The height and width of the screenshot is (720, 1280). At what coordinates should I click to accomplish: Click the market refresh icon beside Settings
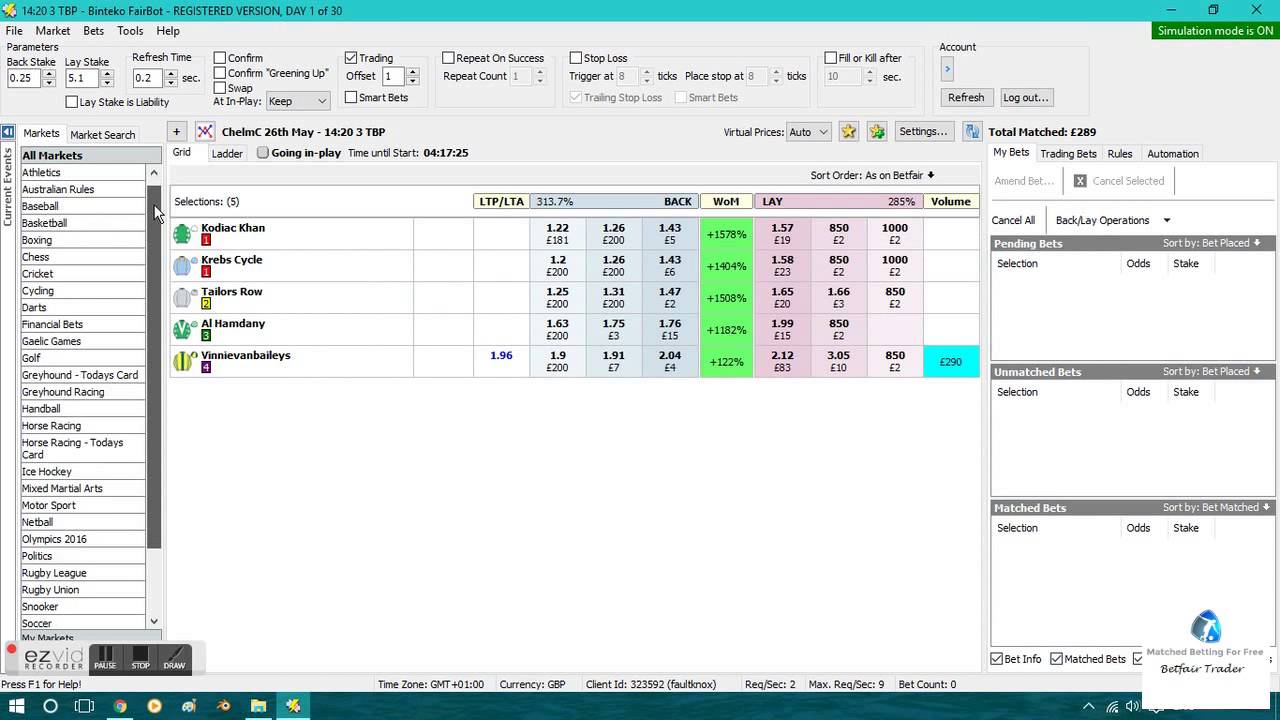(x=971, y=131)
